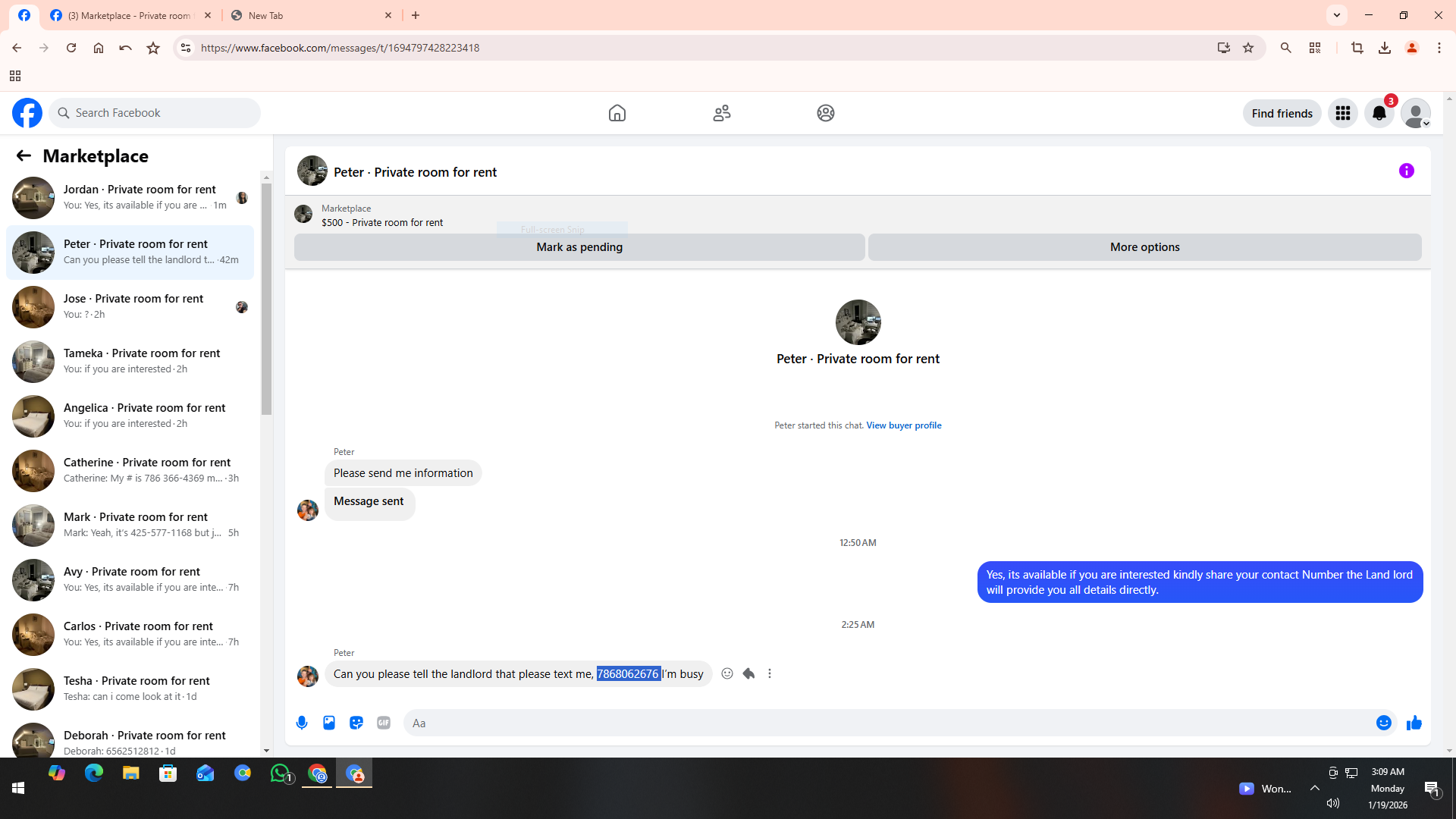This screenshot has height=819, width=1456.
Task: Click the voice clip microphone icon
Action: tap(302, 723)
